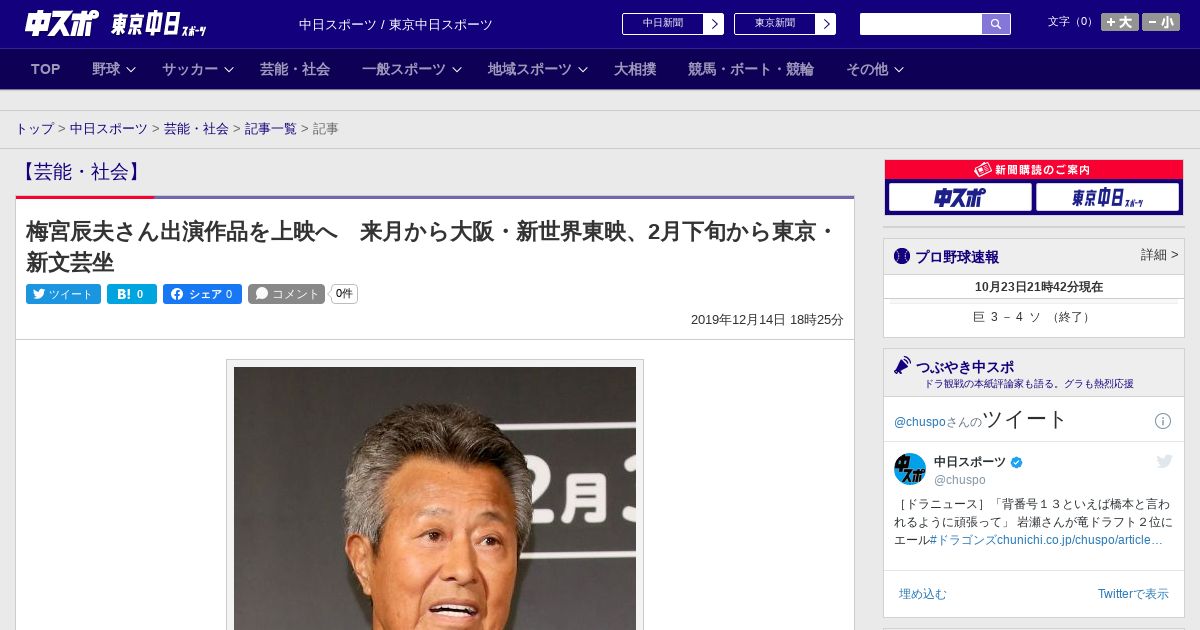Open the 中日新聞 link button
The height and width of the screenshot is (630, 1200).
[x=663, y=24]
